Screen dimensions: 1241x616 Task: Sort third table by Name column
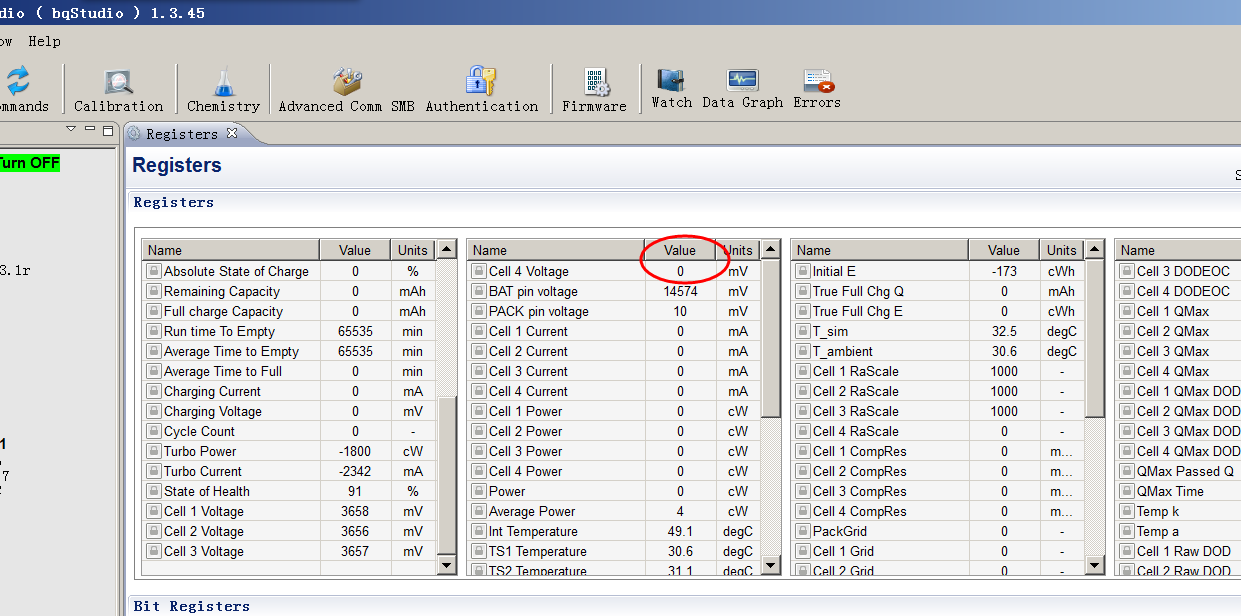point(880,250)
